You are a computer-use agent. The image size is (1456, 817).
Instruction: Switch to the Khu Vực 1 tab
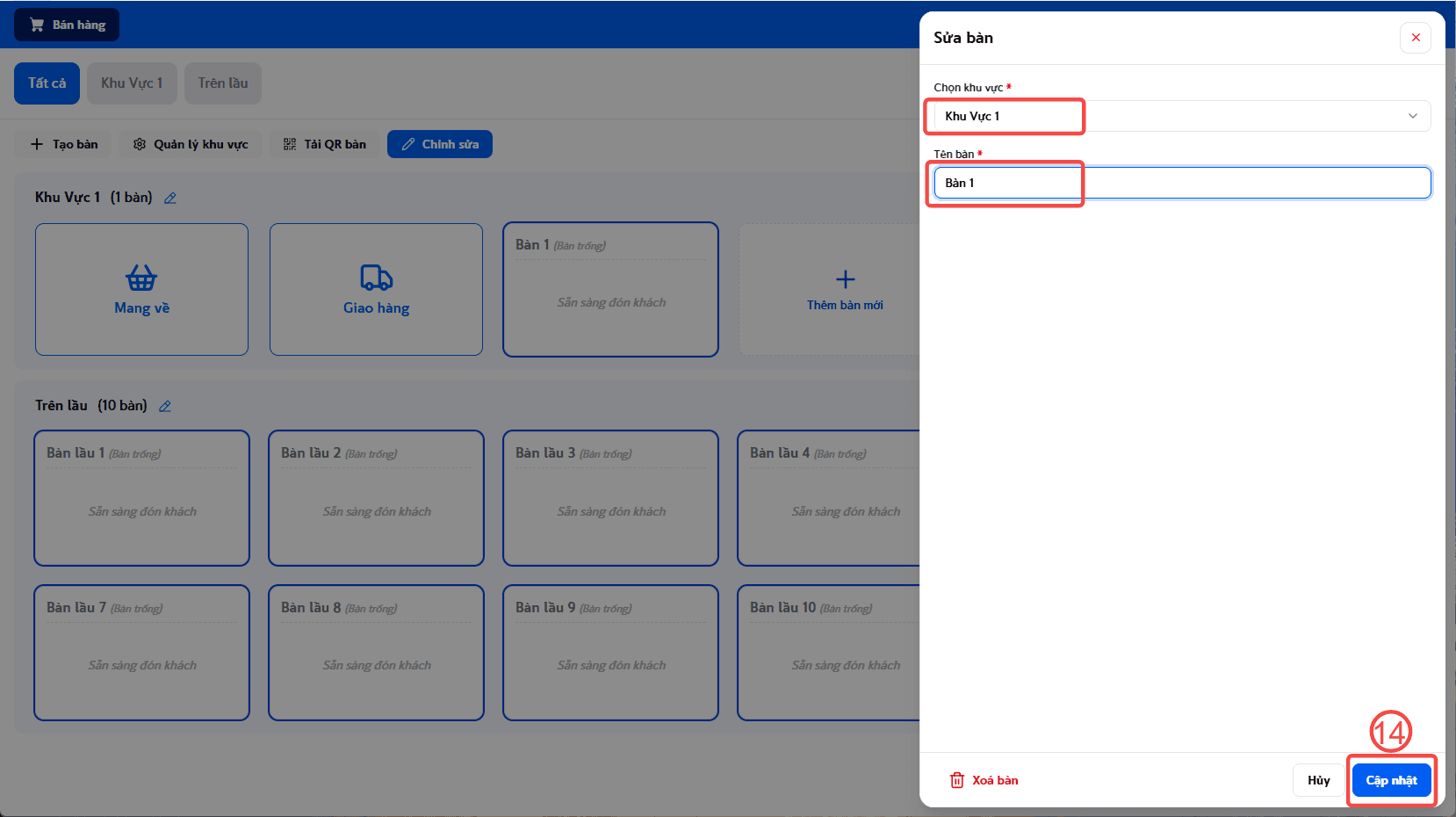pos(132,83)
